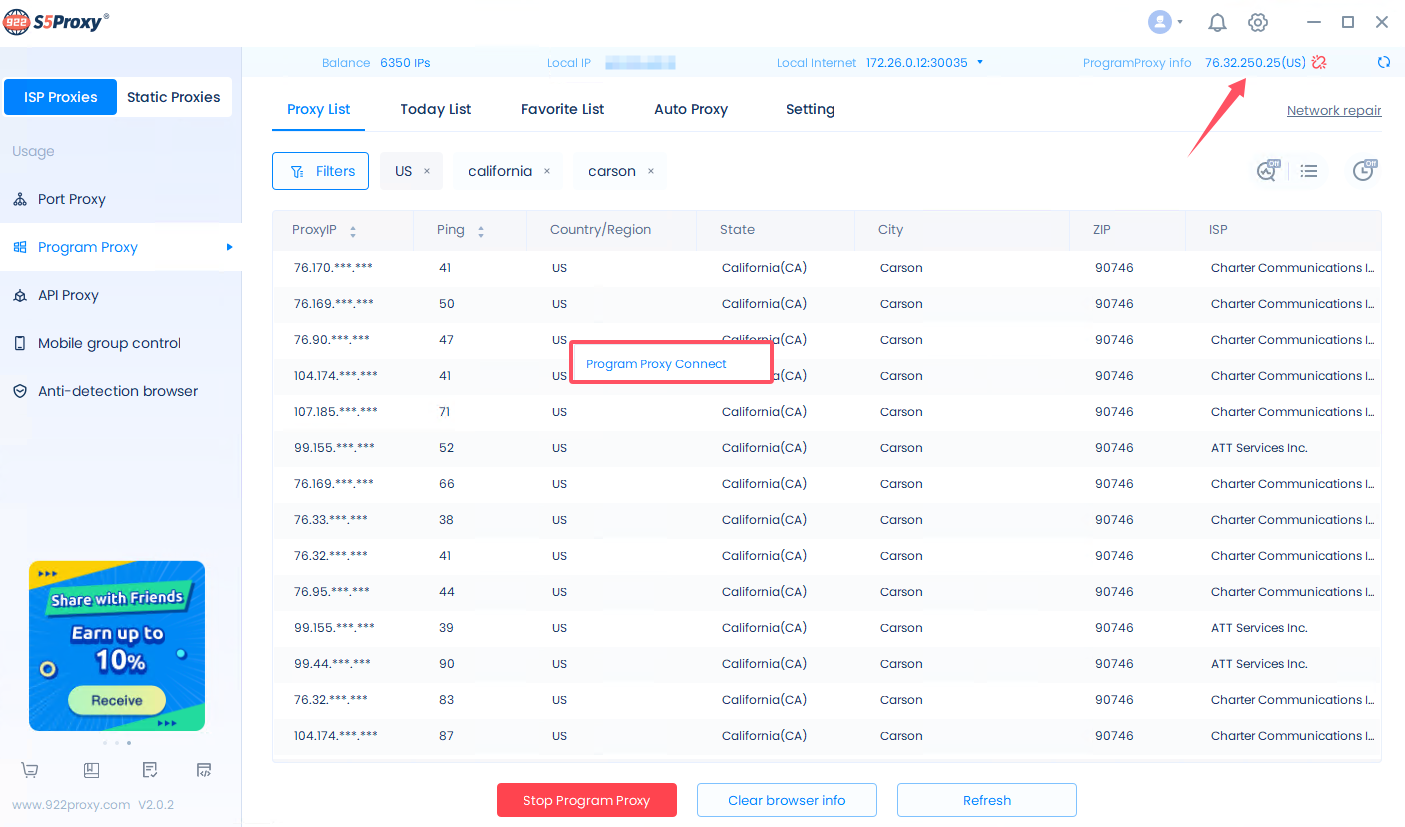This screenshot has height=827, width=1405.
Task: Click the disconnect broken-link icon beside 76.32.250.25
Action: point(1319,62)
